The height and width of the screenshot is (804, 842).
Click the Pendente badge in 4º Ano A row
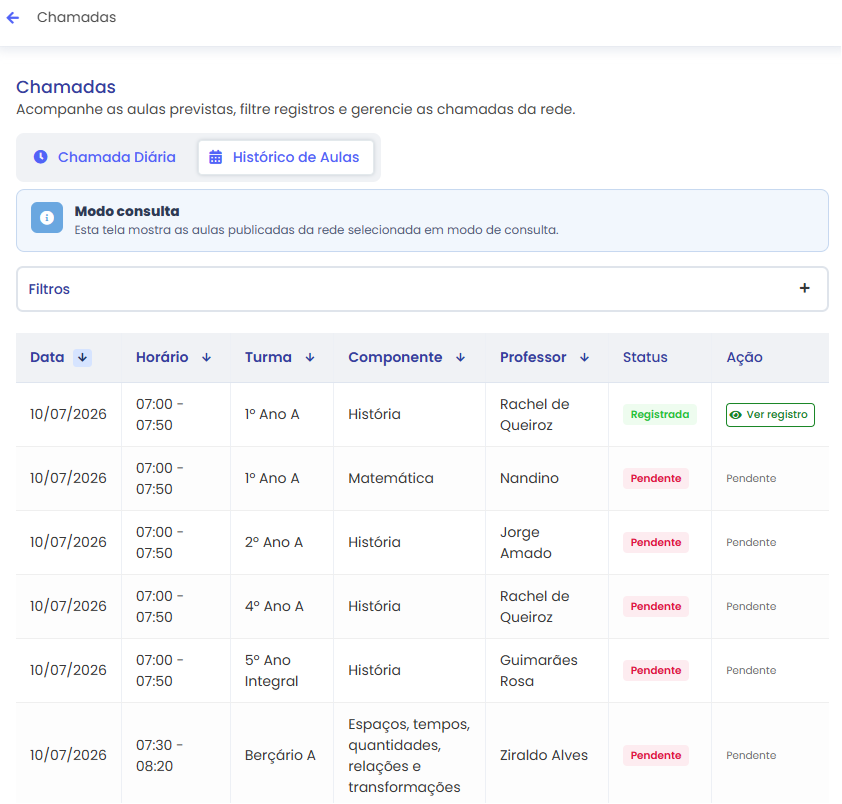656,606
